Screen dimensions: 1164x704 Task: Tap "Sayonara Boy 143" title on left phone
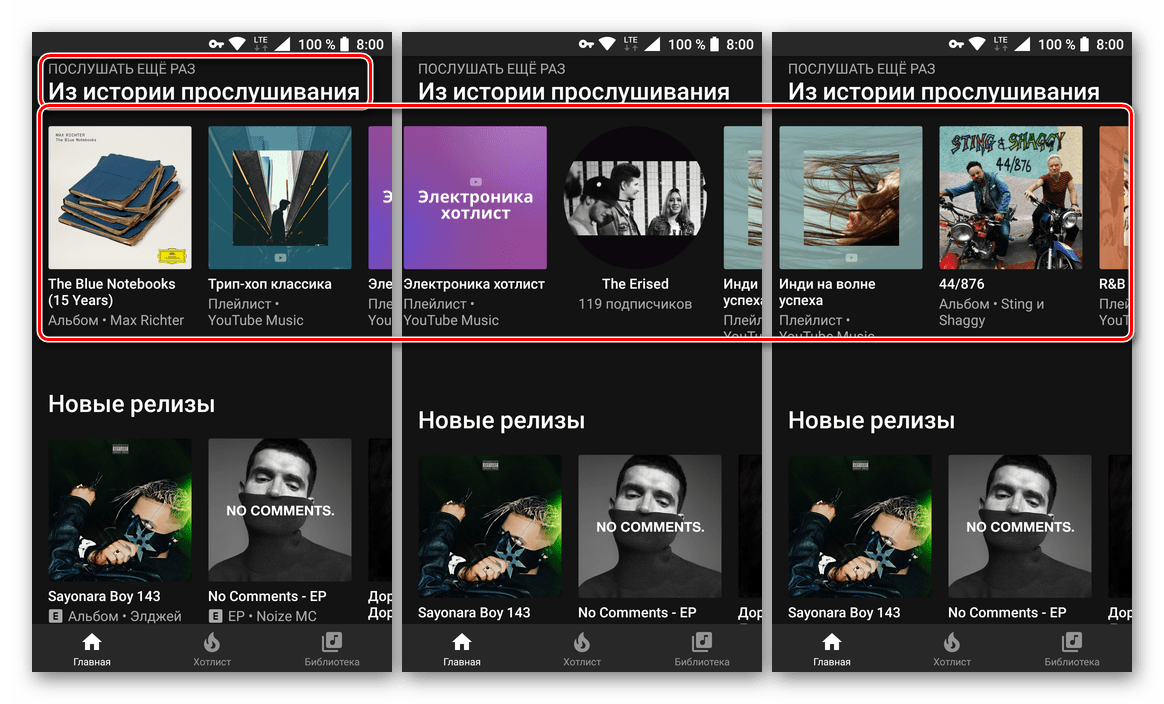pyautogui.click(x=104, y=596)
